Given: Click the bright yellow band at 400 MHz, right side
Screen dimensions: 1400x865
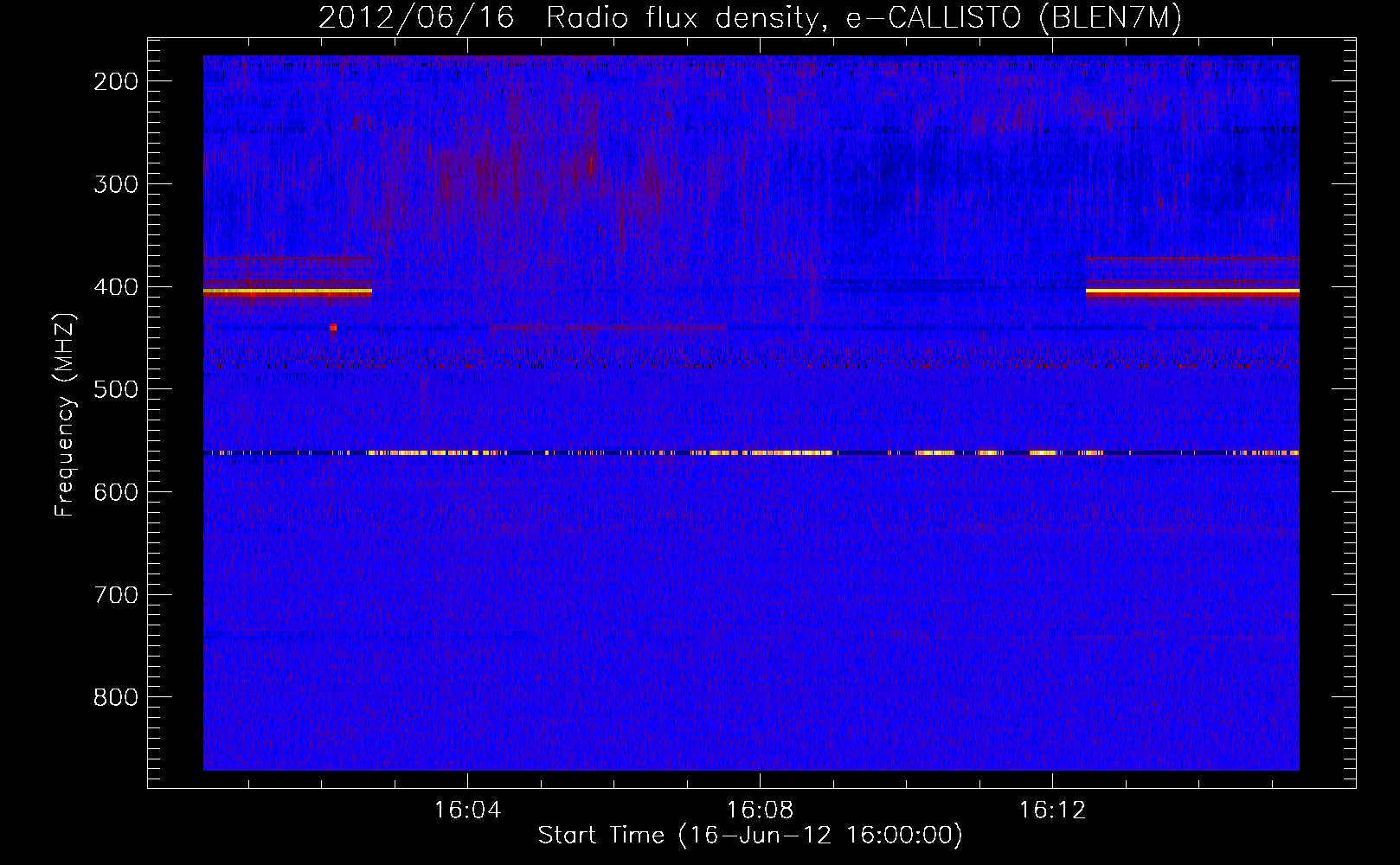Looking at the screenshot, I should [x=1192, y=292].
